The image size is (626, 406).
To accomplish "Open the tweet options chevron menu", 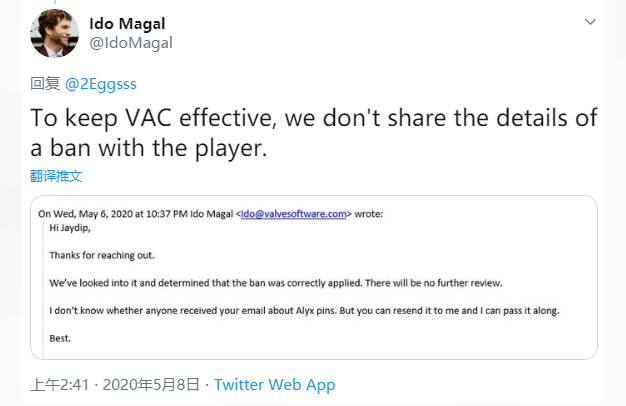I will point(591,20).
